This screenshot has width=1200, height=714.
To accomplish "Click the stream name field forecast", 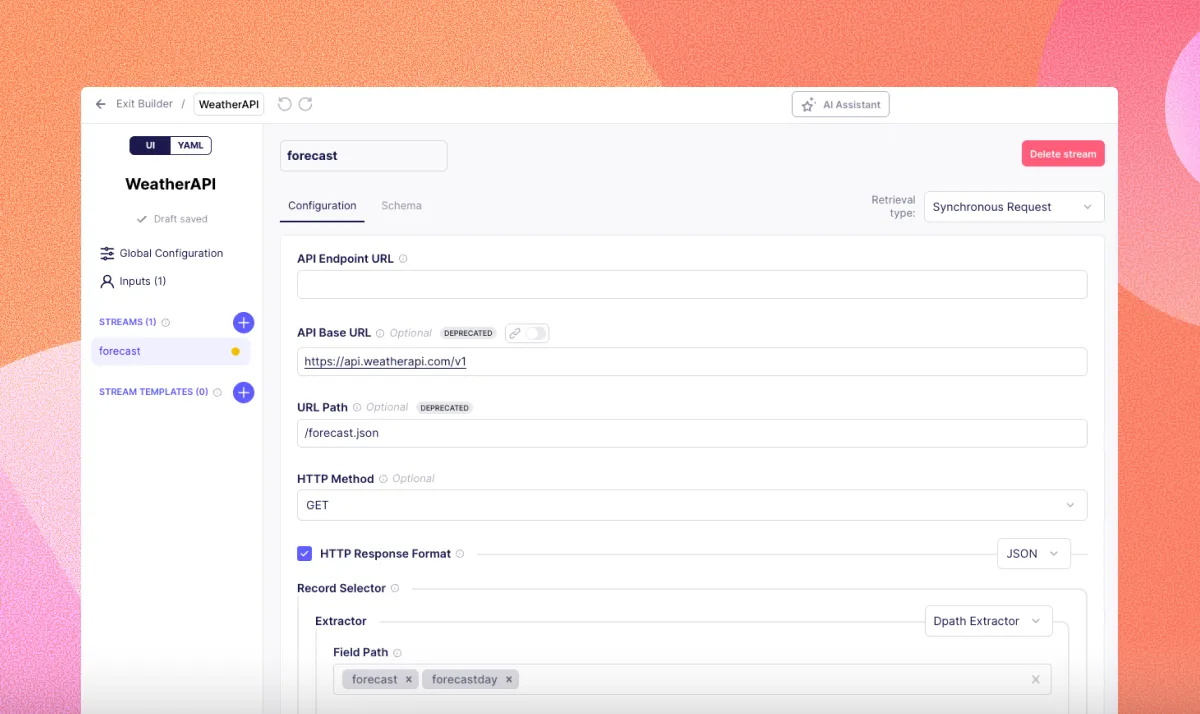I will [x=364, y=156].
